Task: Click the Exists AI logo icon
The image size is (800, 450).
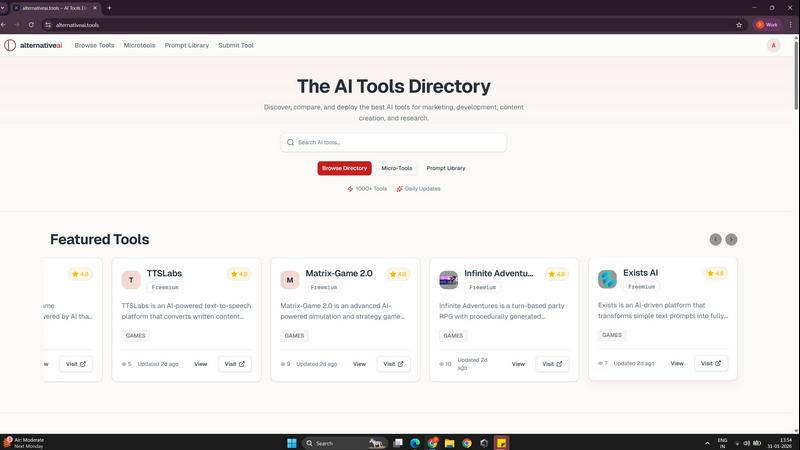Action: 607,279
